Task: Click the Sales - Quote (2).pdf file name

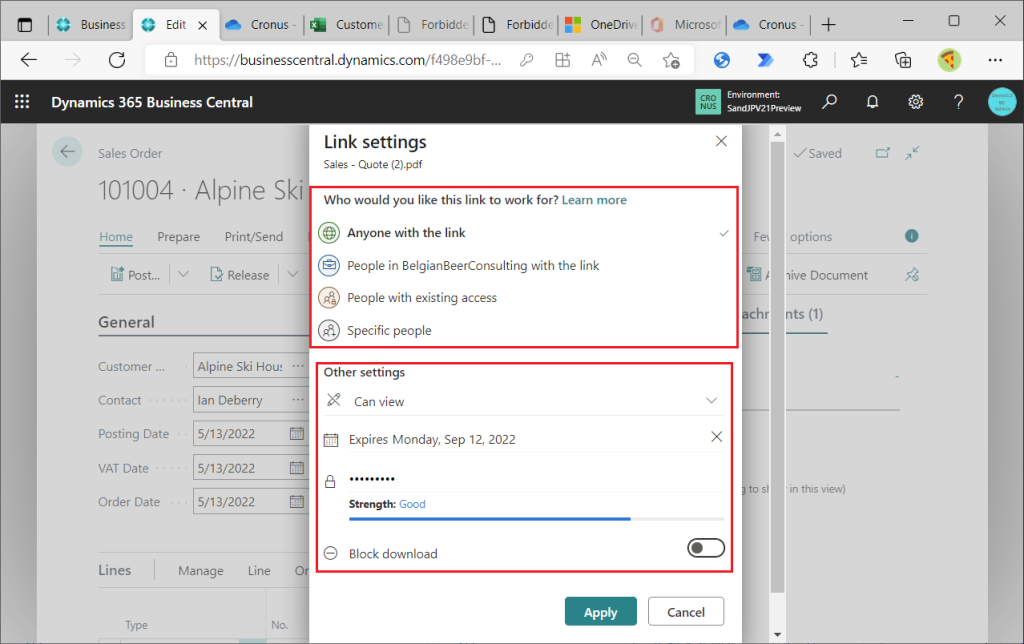Action: tap(373, 165)
